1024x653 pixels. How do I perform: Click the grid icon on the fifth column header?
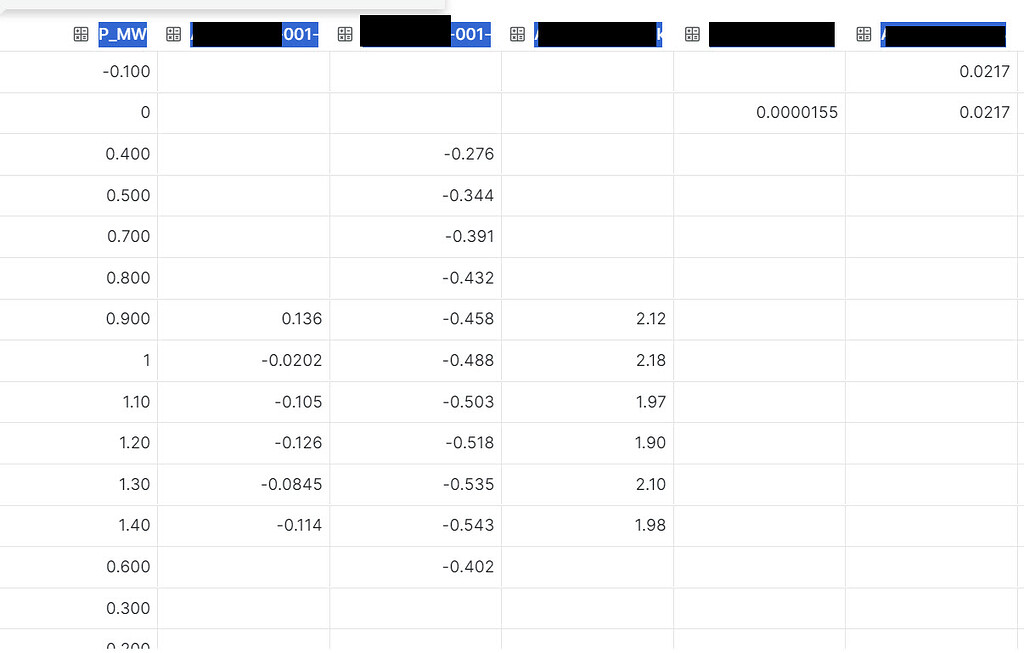click(692, 33)
